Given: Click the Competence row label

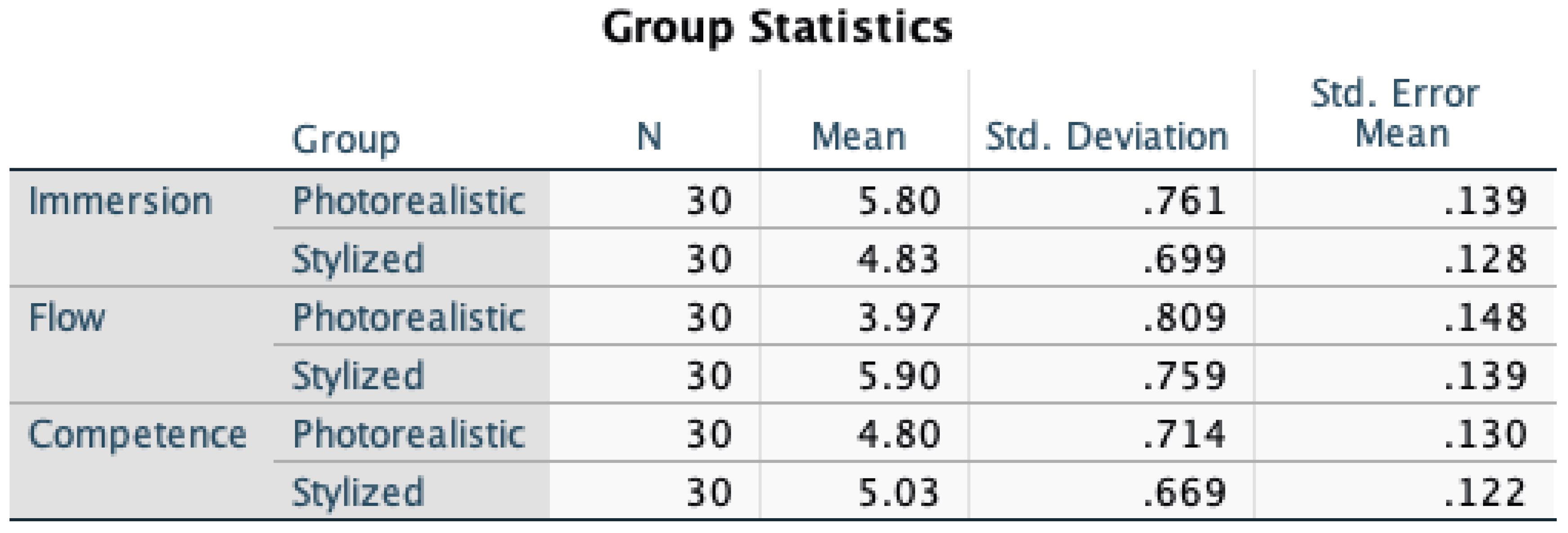Looking at the screenshot, I should click(x=138, y=434).
